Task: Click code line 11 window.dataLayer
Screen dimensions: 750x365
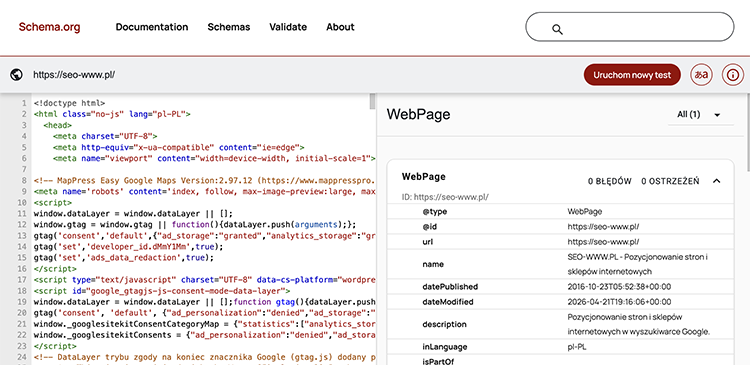Action: click(133, 213)
